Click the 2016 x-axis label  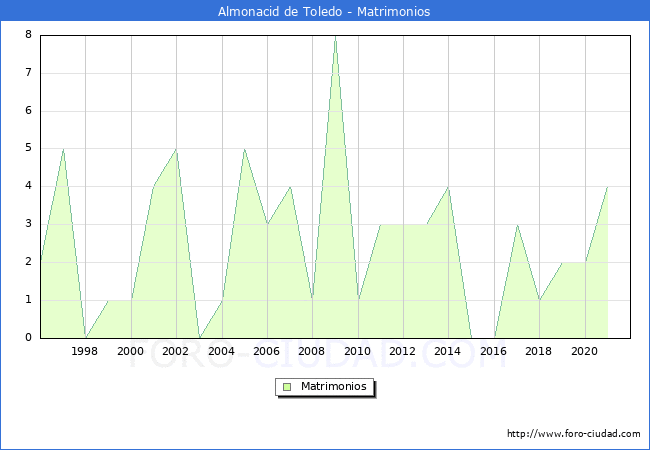(493, 351)
